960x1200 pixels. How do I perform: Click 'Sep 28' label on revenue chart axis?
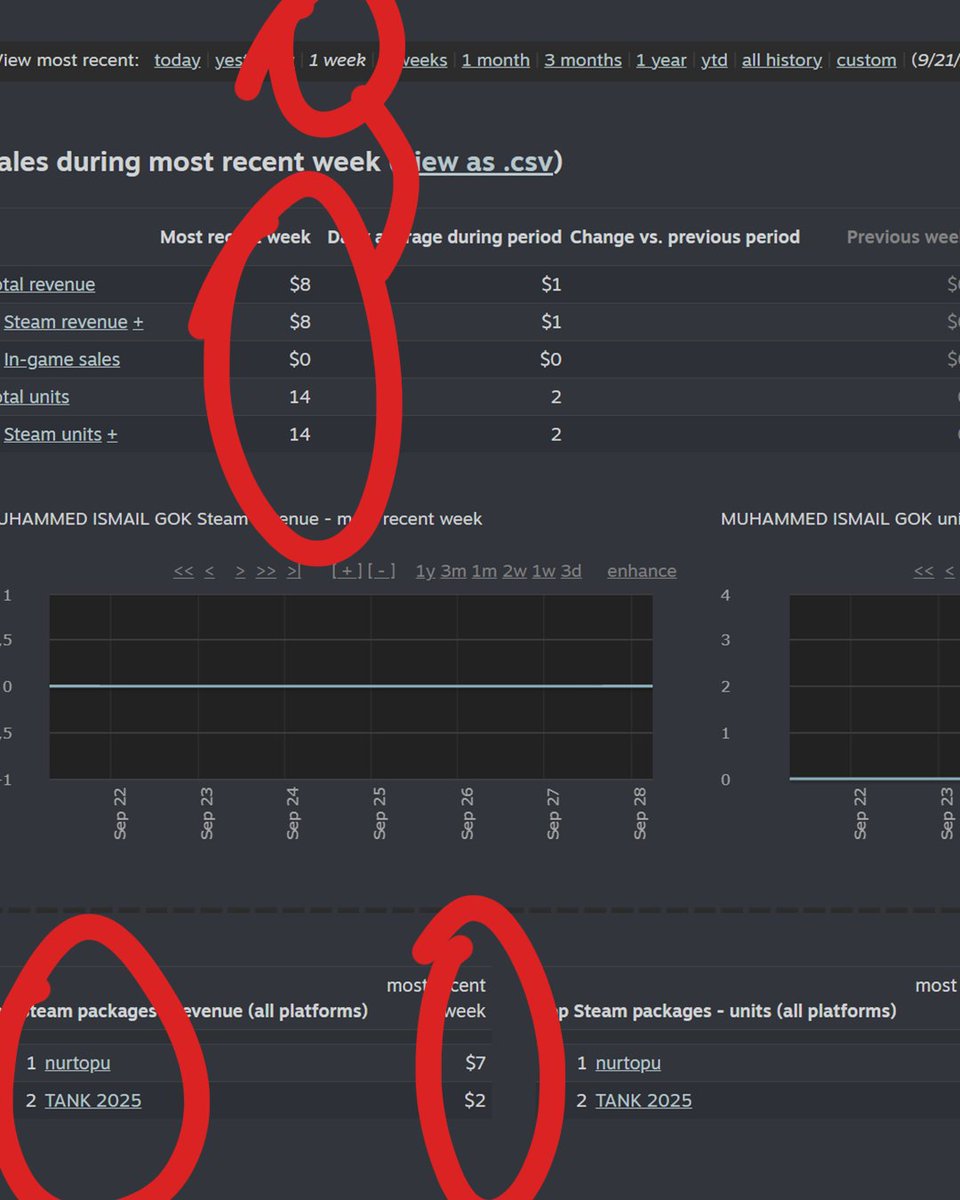(x=640, y=813)
